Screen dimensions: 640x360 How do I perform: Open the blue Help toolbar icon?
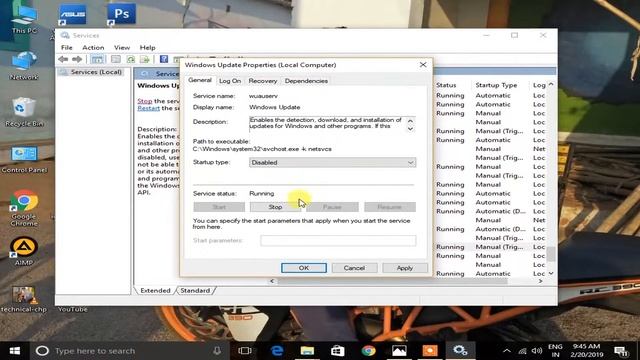pos(164,60)
